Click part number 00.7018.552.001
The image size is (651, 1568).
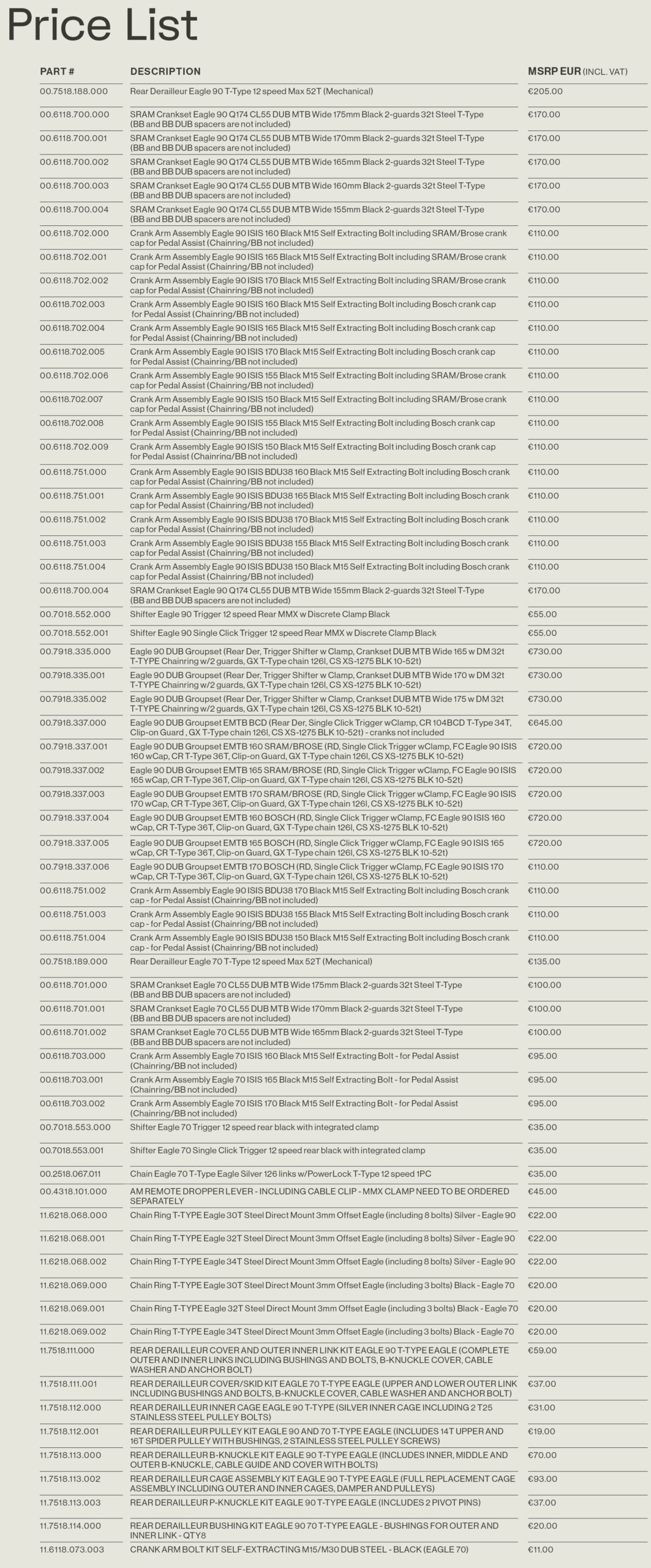[73, 633]
